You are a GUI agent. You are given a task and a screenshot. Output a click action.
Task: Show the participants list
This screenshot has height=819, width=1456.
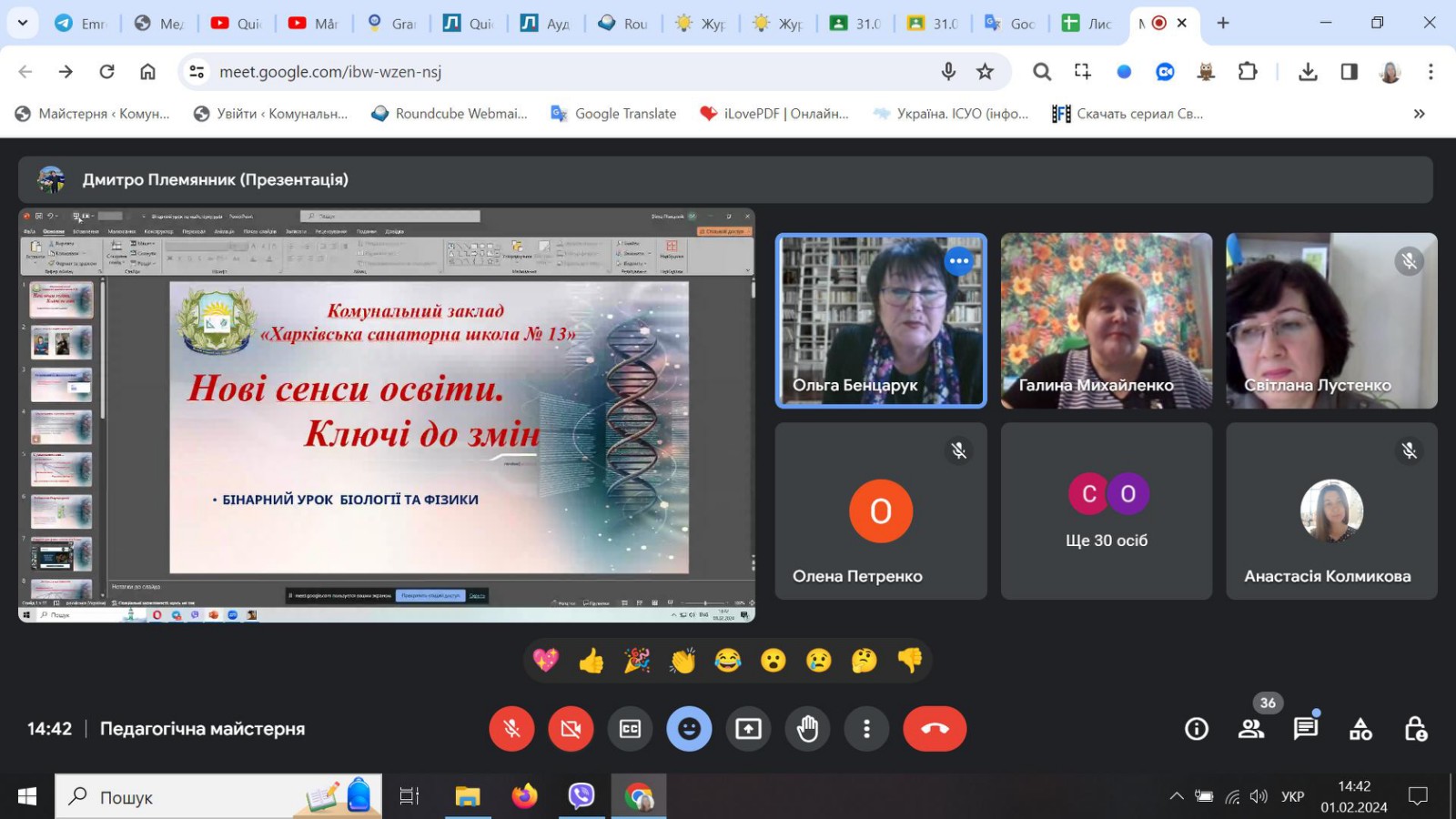[1251, 729]
